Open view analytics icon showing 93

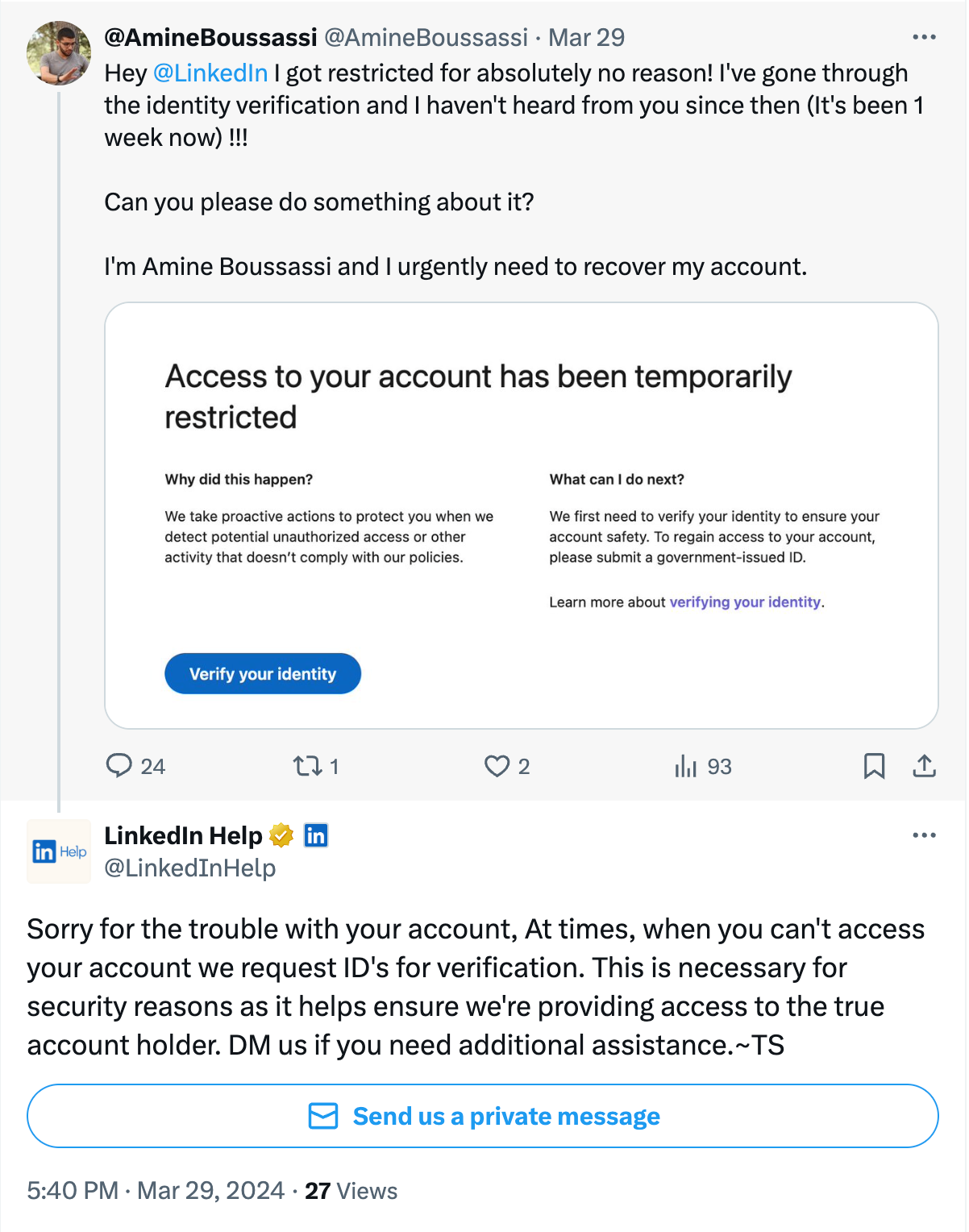(x=685, y=765)
